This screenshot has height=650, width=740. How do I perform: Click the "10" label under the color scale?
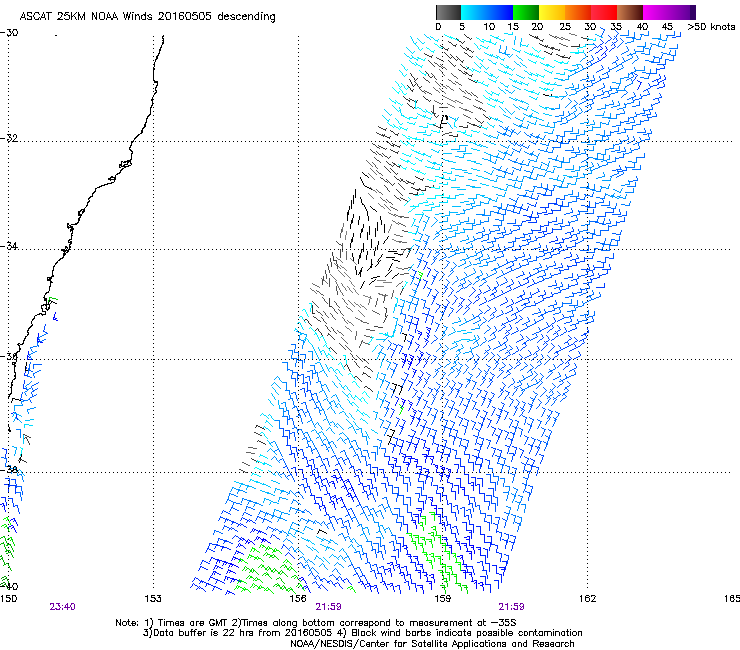[489, 26]
